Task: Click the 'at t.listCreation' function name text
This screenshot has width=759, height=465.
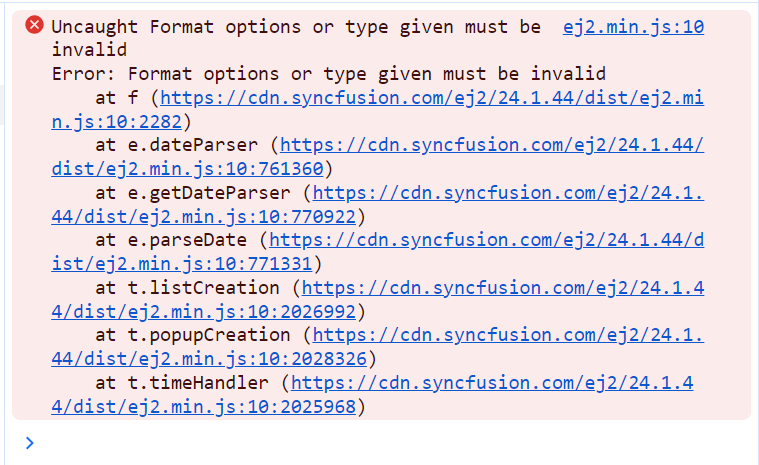Action: pos(187,288)
